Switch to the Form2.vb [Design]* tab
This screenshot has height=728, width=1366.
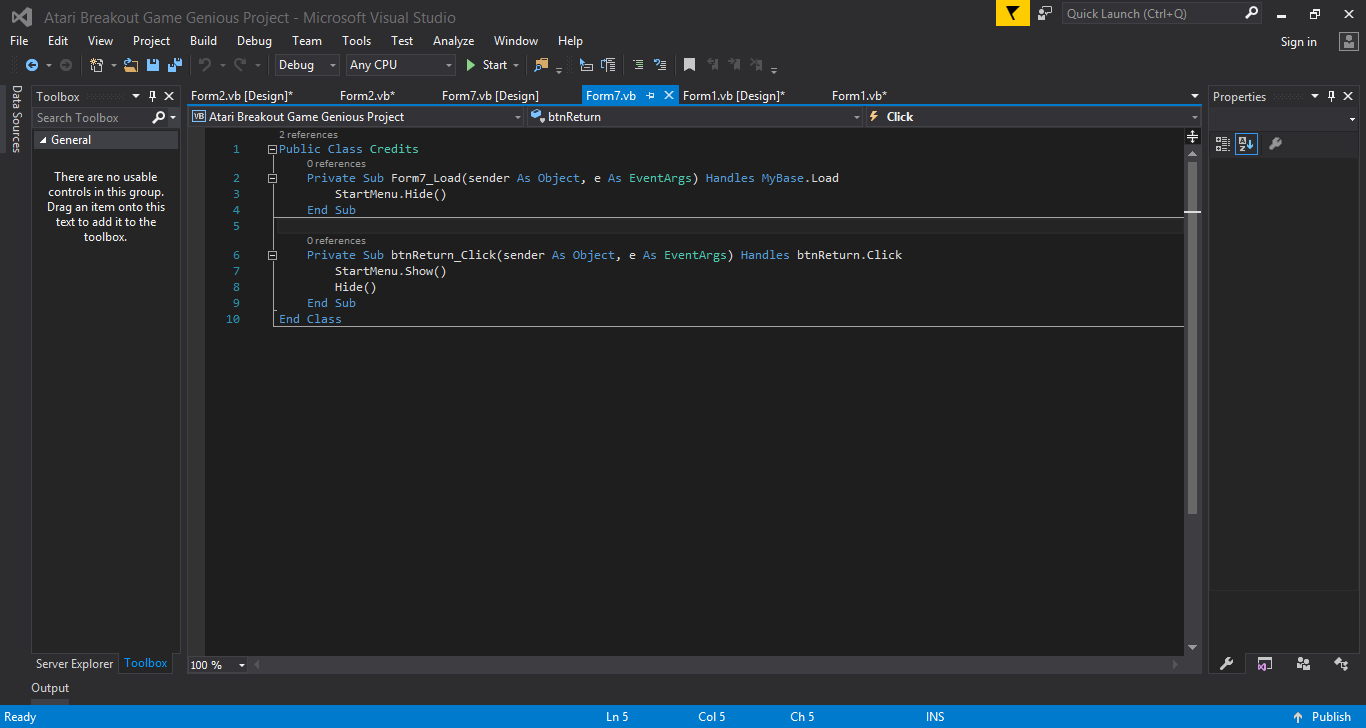coord(242,96)
